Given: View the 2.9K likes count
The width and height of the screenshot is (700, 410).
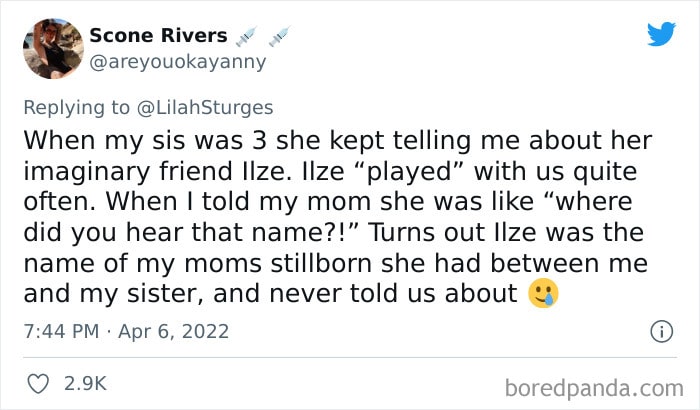Looking at the screenshot, I should (85, 384).
